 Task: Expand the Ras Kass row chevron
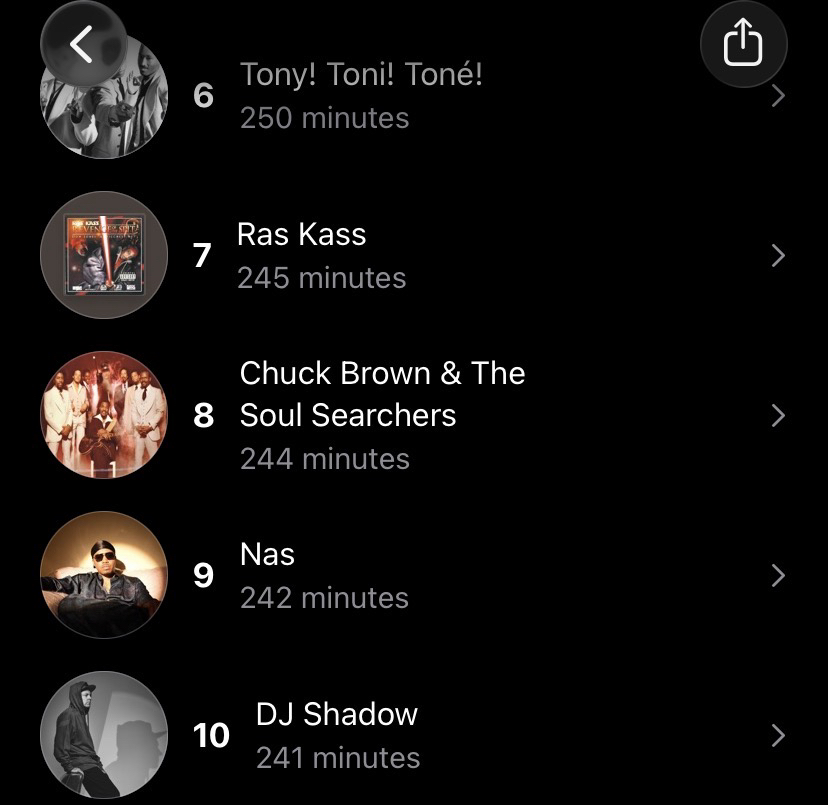coord(778,256)
